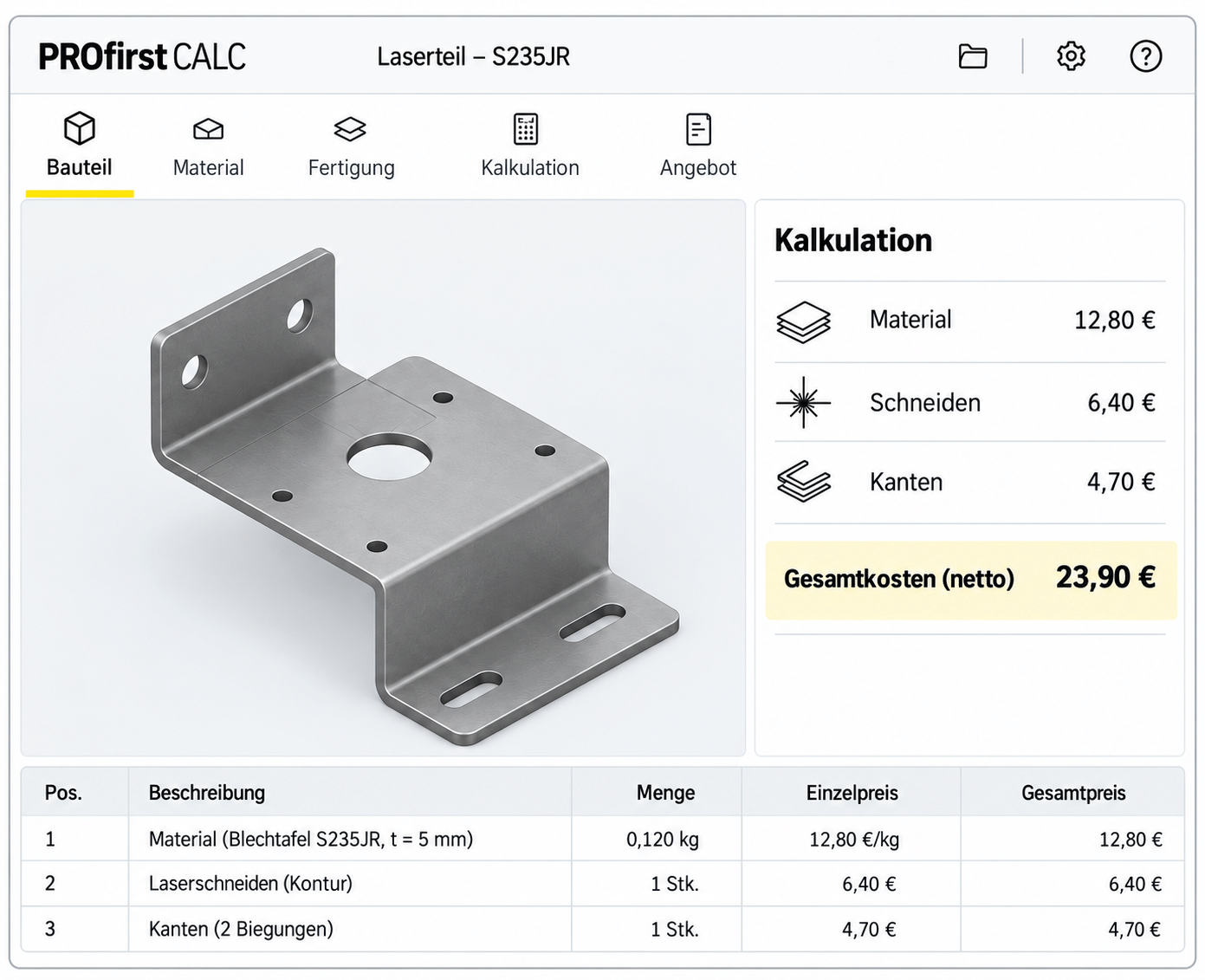This screenshot has width=1205, height=980.
Task: Click the help question mark icon
Action: [x=1146, y=56]
